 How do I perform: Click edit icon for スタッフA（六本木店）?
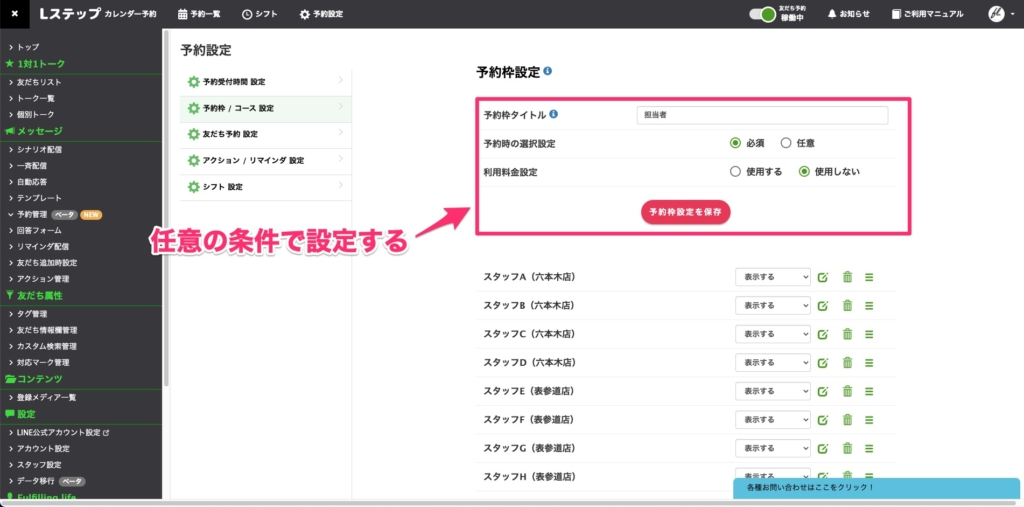click(822, 277)
